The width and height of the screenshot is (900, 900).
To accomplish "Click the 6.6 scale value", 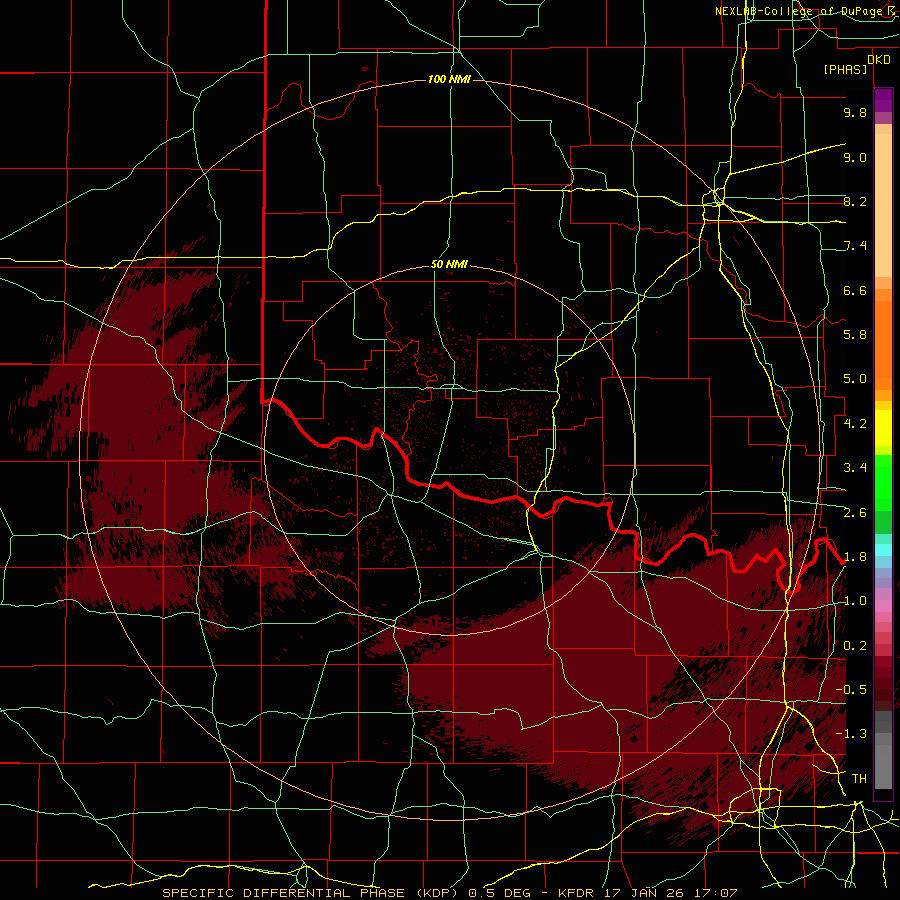I will click(855, 290).
